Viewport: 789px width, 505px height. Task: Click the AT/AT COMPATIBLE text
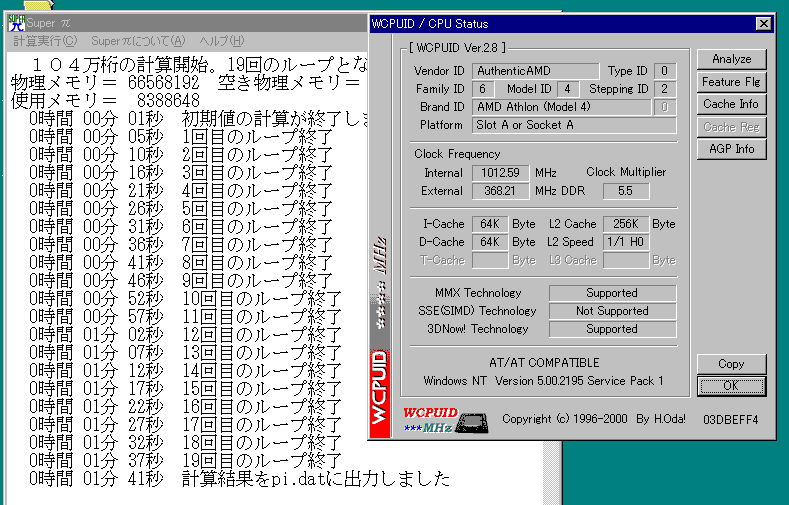(544, 363)
